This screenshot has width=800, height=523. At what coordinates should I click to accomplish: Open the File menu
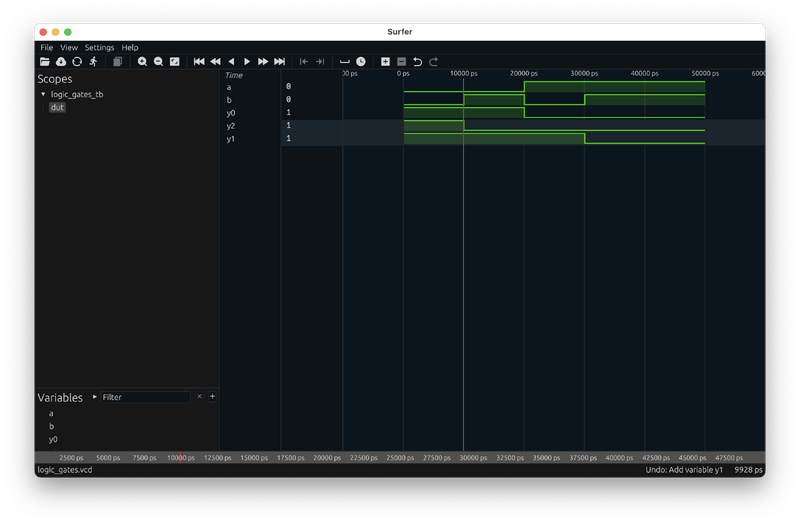46,47
